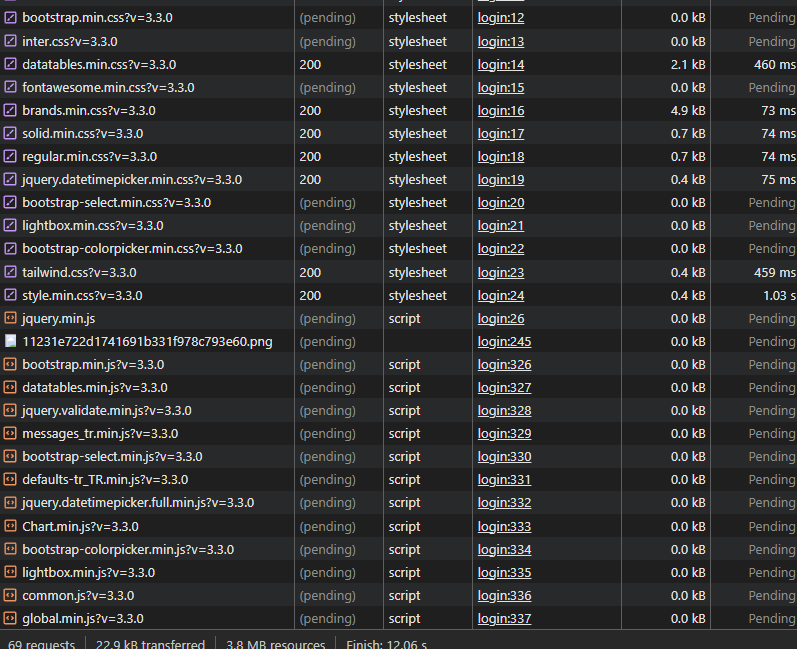Open initiator link login:326
Image resolution: width=797 pixels, height=649 pixels.
coord(504,364)
